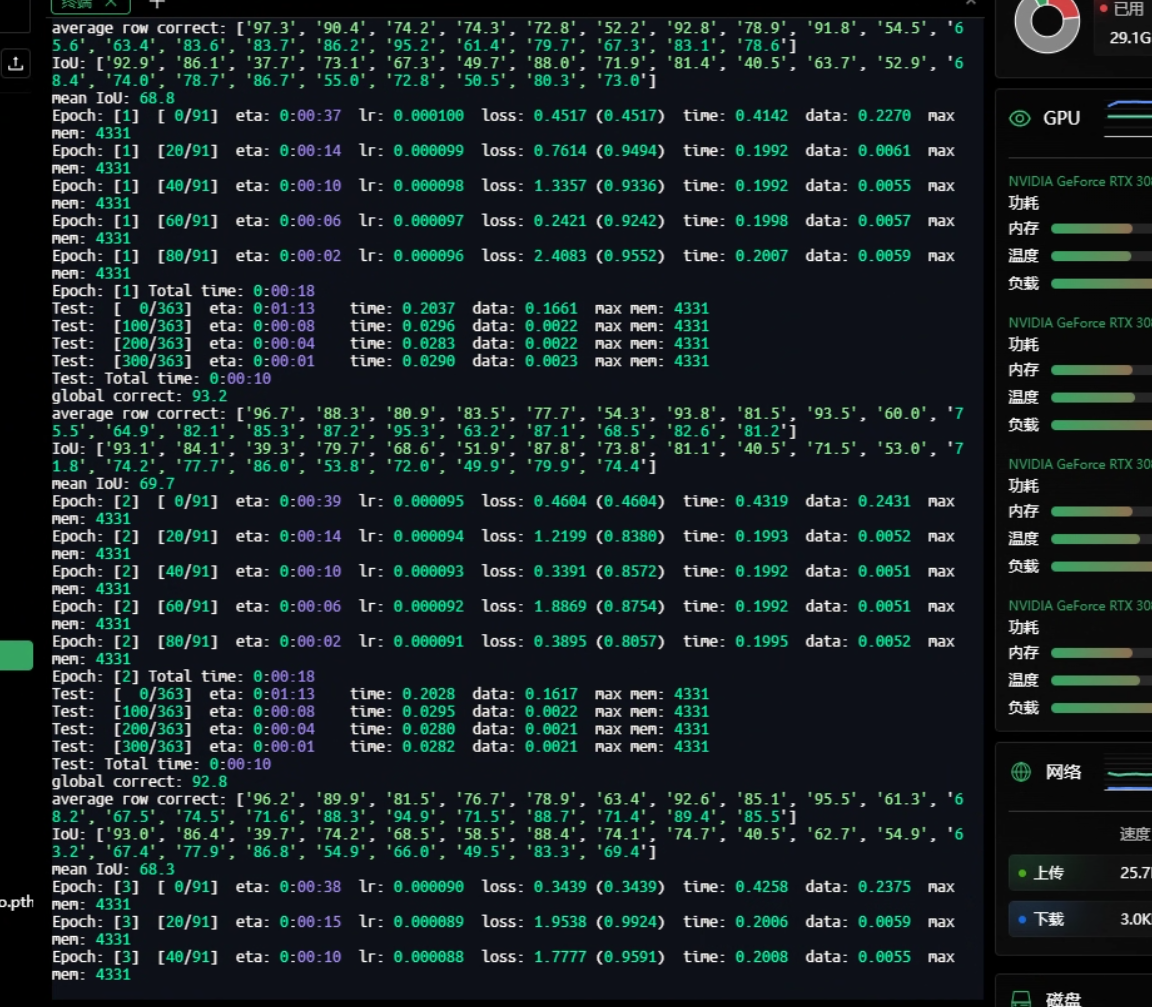Click the fourth GPU card's 内存 bar
1152x1007 pixels.
pyautogui.click(x=1101, y=653)
